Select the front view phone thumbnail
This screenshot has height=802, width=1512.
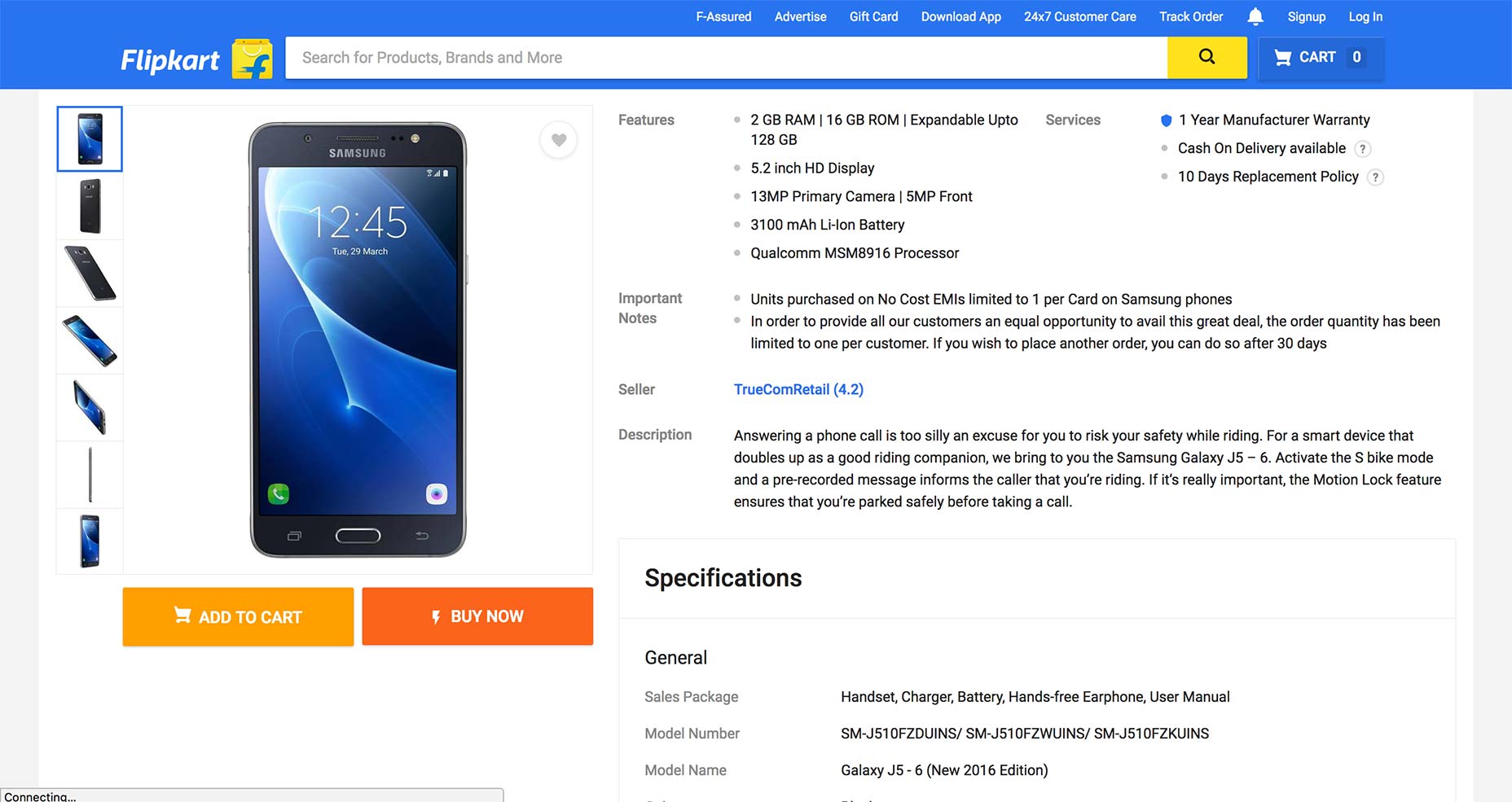point(90,139)
